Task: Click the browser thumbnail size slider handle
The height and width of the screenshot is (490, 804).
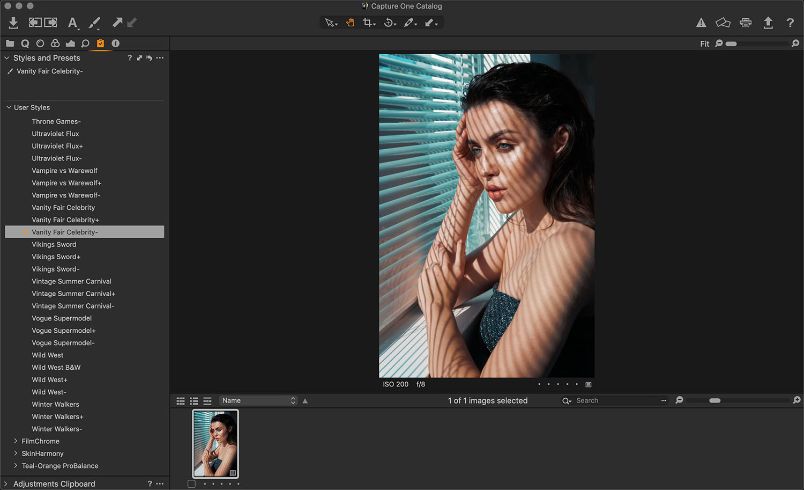Action: (x=715, y=401)
